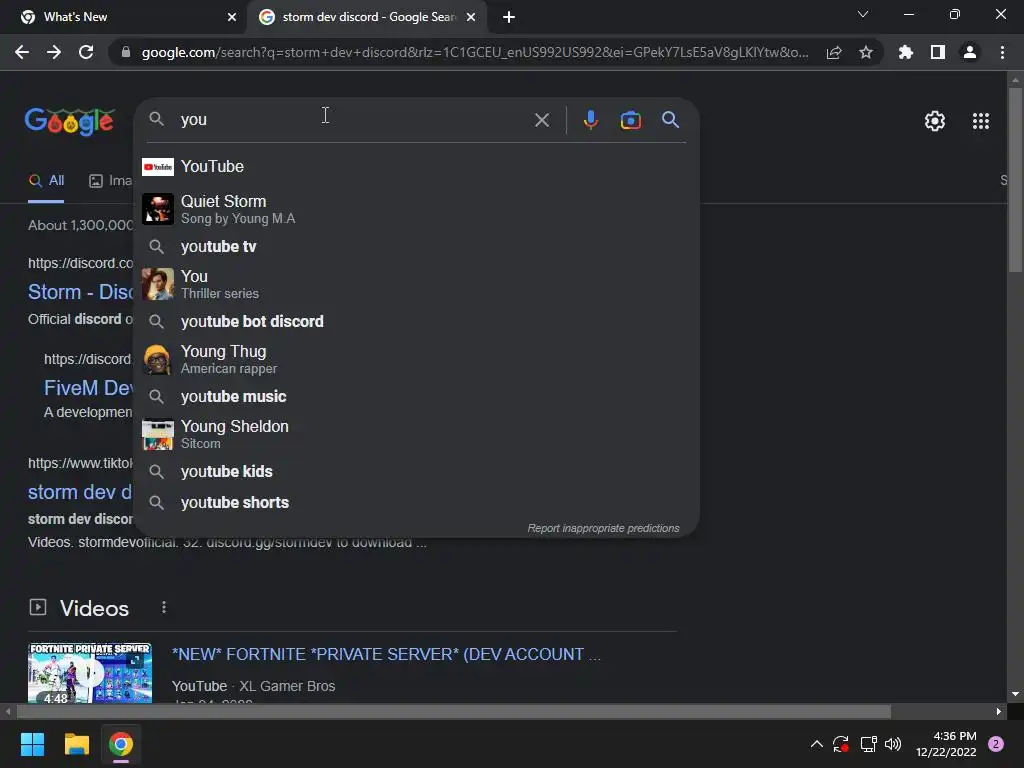Select the You thriller series suggestion
The height and width of the screenshot is (768, 1024).
pyautogui.click(x=416, y=284)
